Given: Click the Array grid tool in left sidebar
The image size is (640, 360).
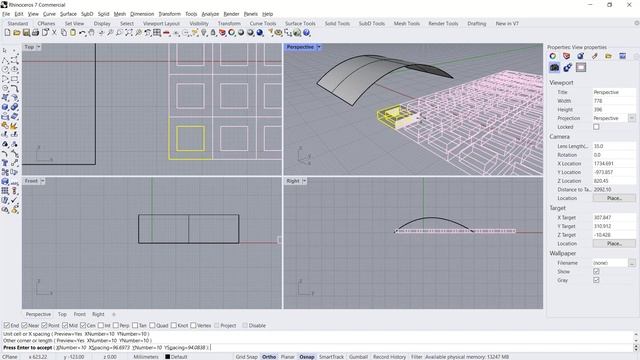Looking at the screenshot, I should coord(5,191).
